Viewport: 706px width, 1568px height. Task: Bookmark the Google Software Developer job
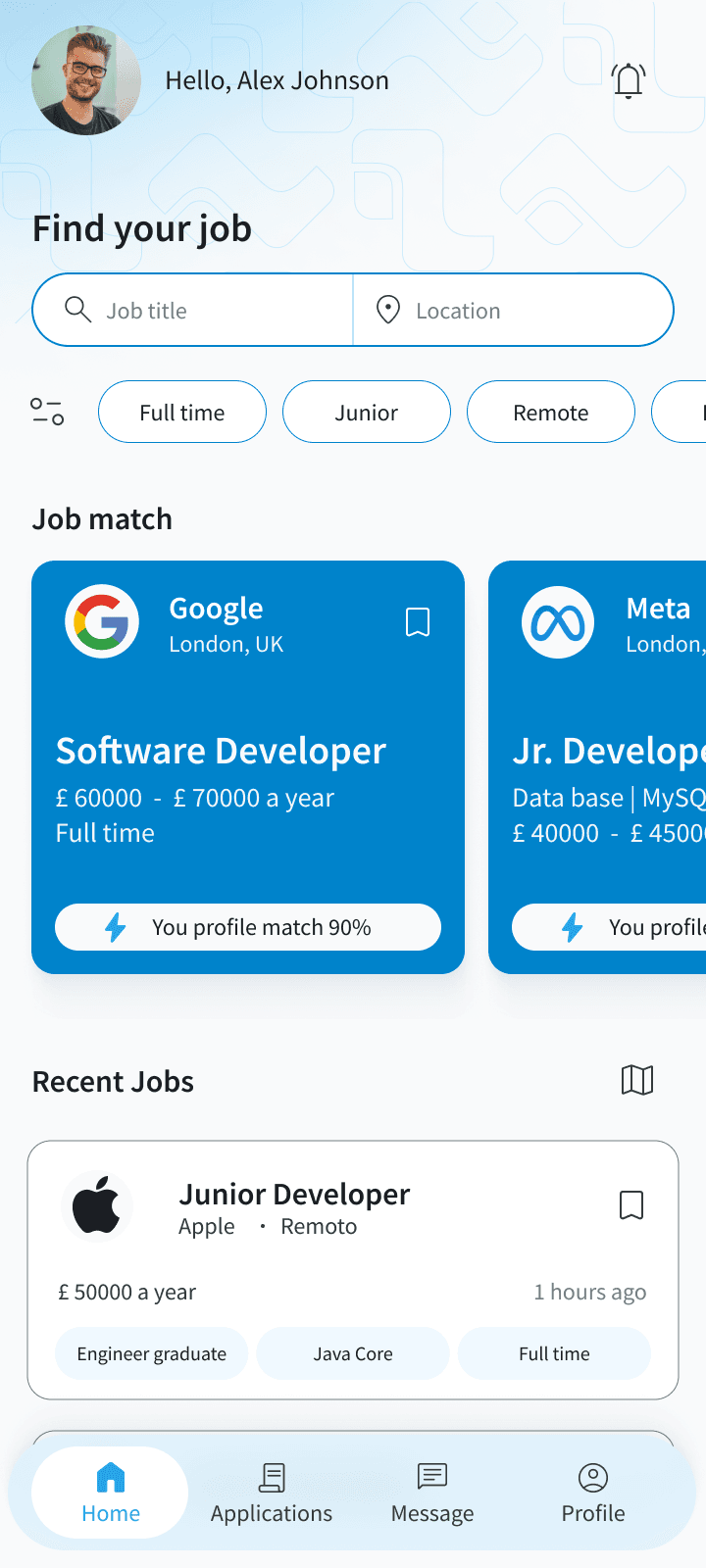418,620
